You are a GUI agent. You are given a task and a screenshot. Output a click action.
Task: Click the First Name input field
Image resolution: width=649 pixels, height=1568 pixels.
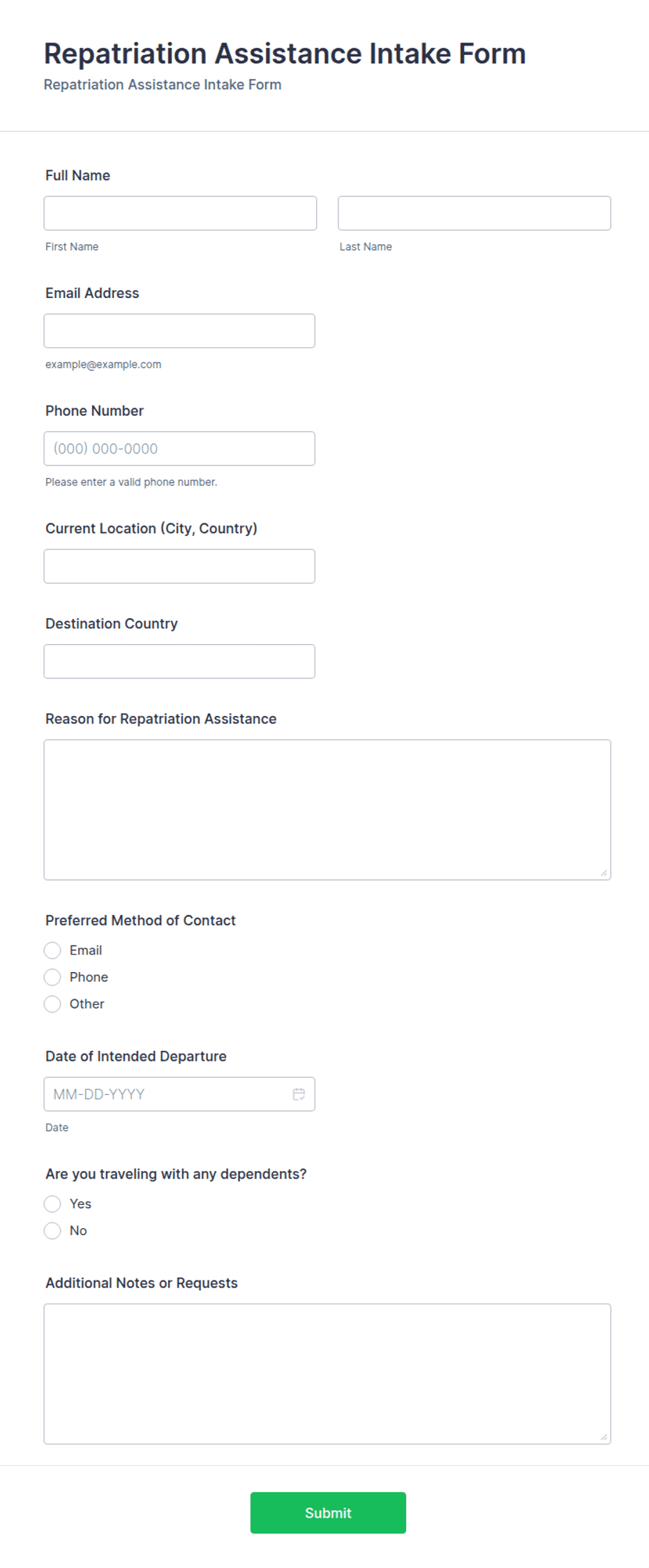[x=180, y=213]
